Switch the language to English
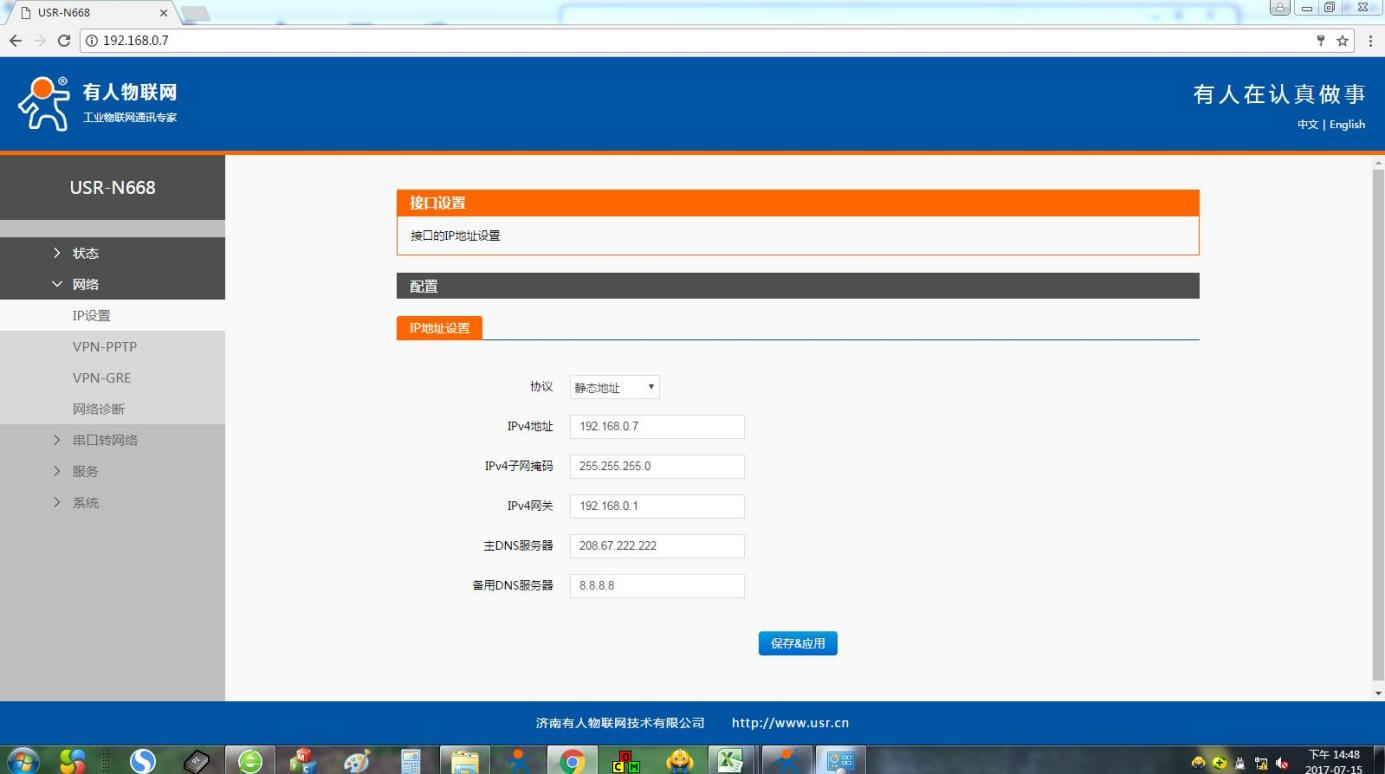 [x=1347, y=125]
